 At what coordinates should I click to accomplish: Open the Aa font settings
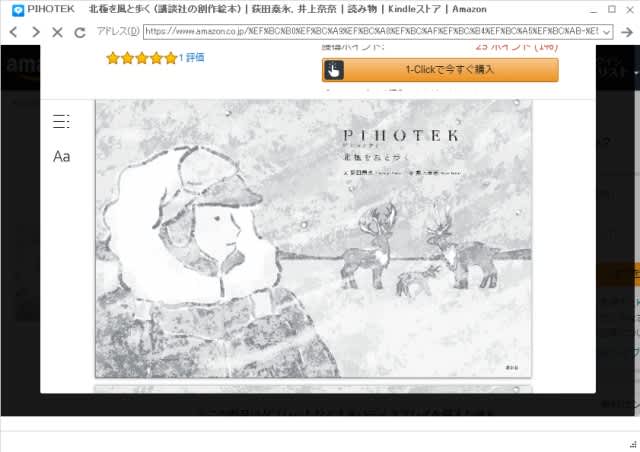tap(62, 156)
